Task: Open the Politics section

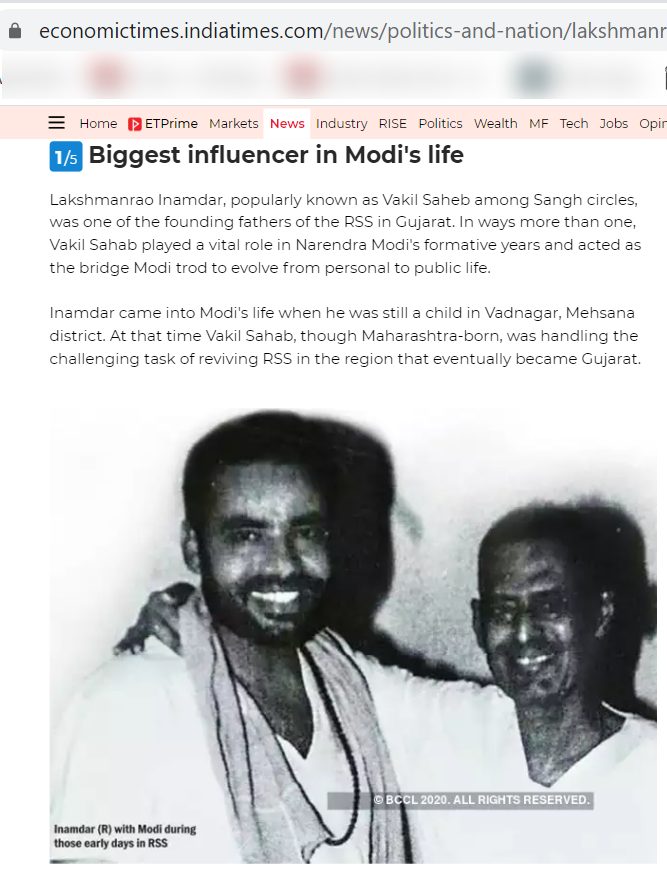Action: (440, 123)
